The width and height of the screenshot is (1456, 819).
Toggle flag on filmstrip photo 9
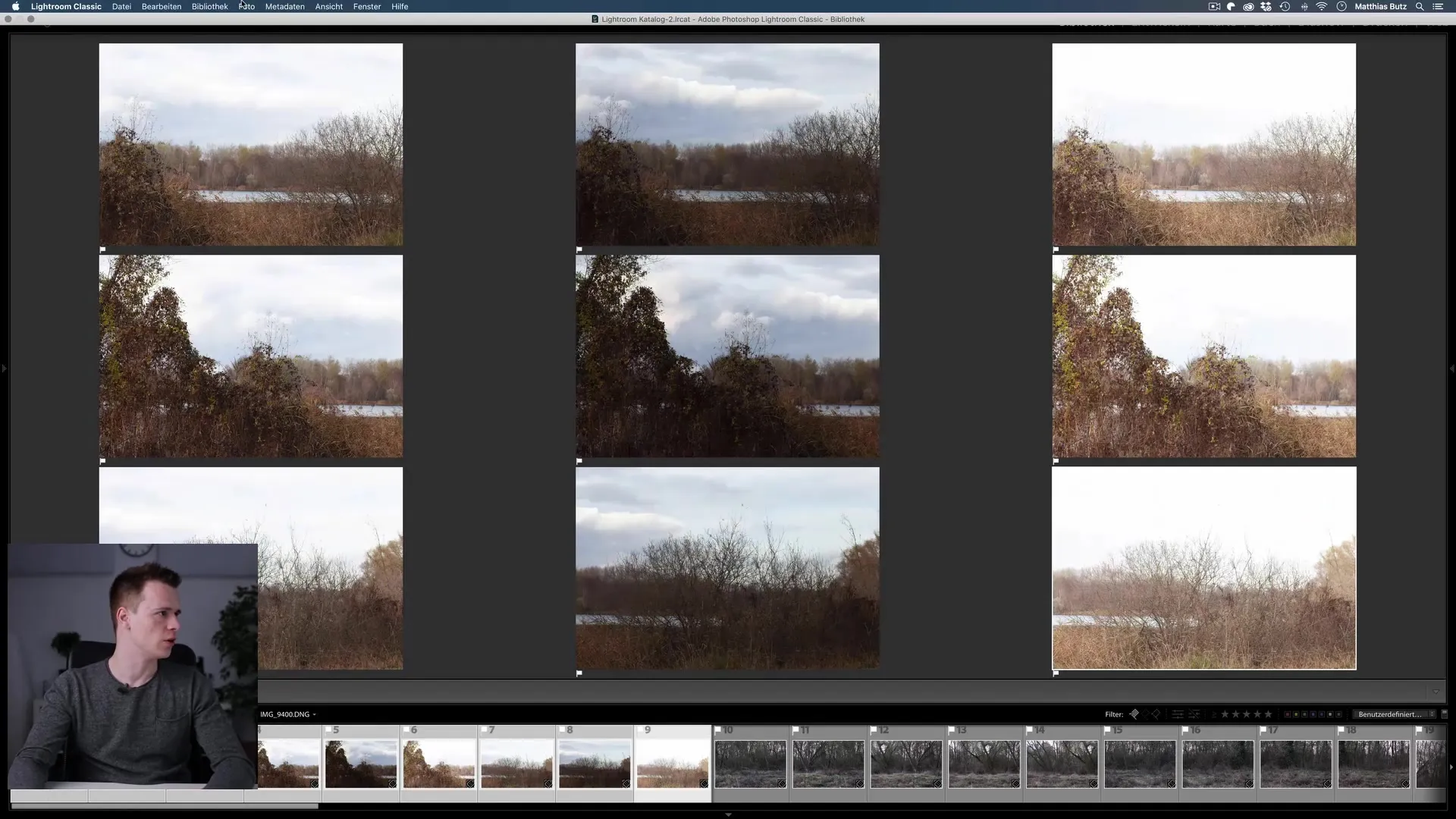[x=640, y=730]
